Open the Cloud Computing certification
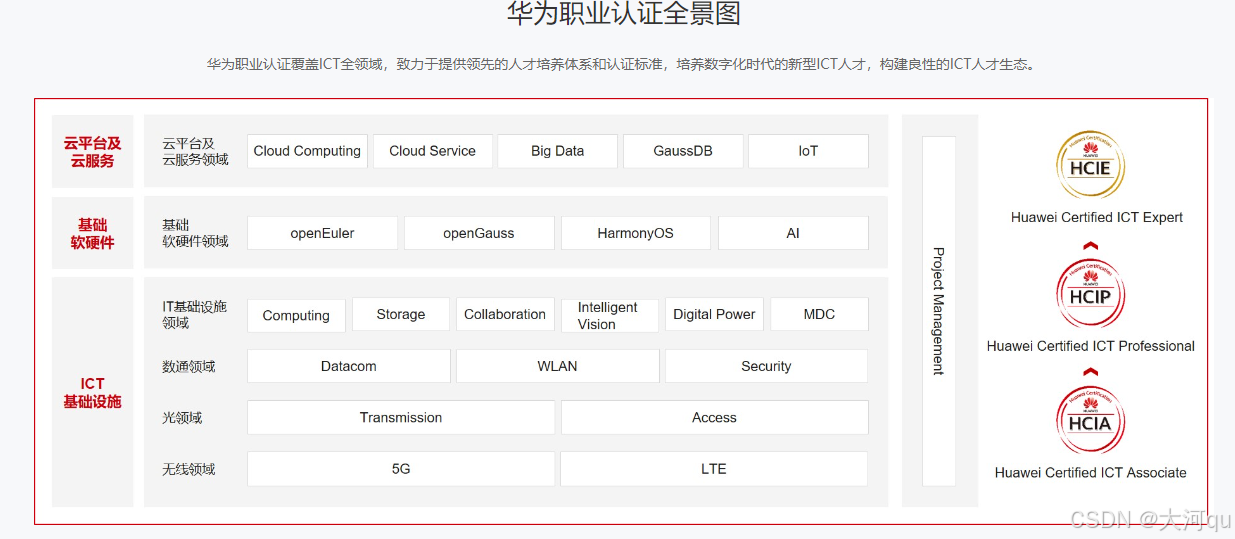Viewport: 1235px width, 539px height. (307, 151)
